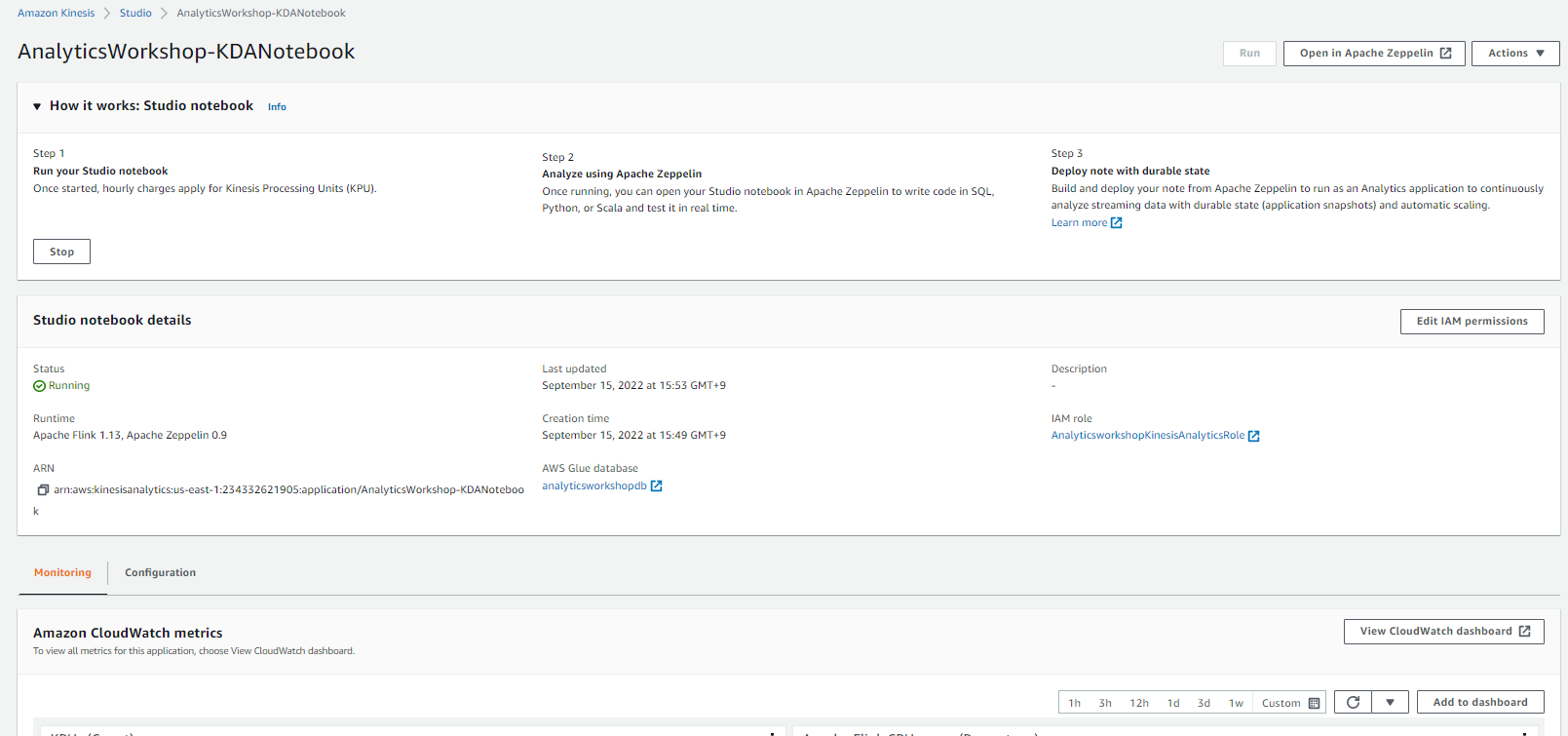
Task: Click 'Run your Studio notebook' step heading
Action: pos(100,172)
